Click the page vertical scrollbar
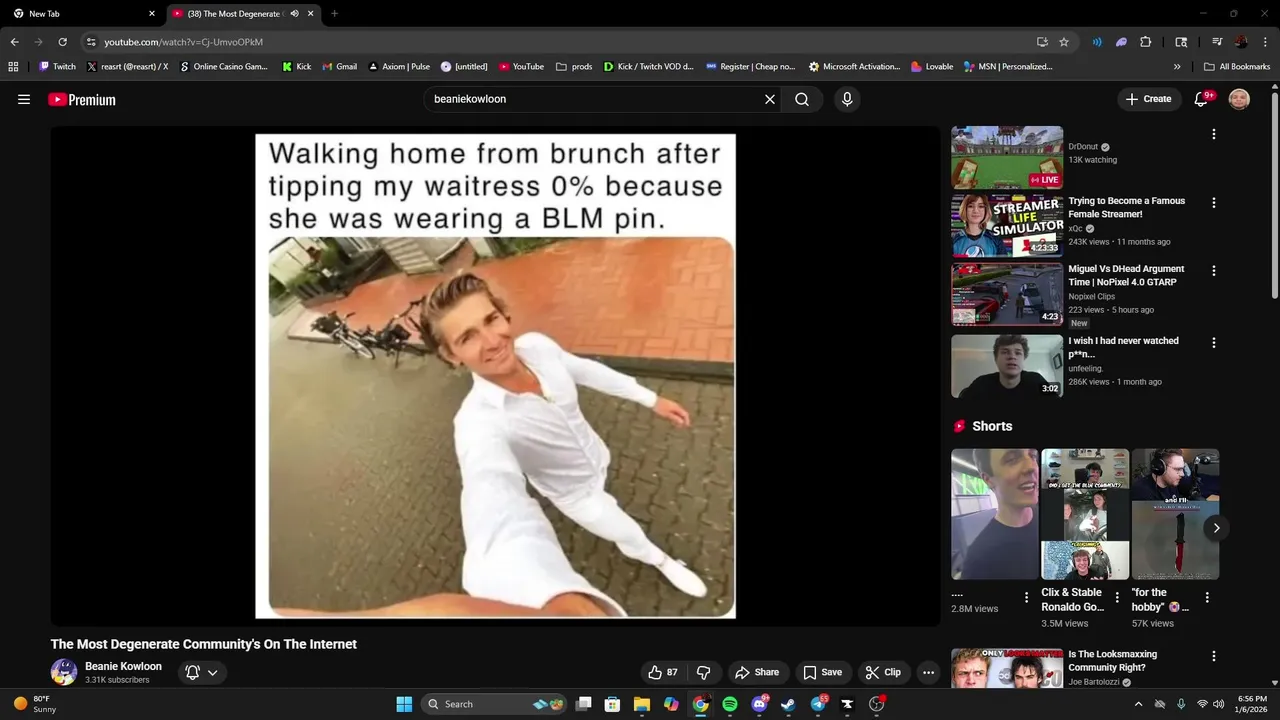The width and height of the screenshot is (1280, 720). point(1274,195)
